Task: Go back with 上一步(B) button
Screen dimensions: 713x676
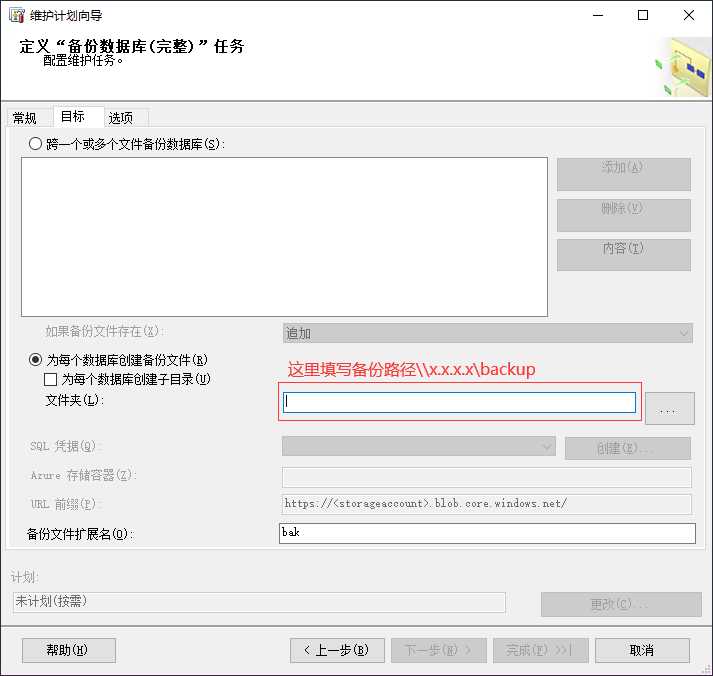Action: point(337,651)
